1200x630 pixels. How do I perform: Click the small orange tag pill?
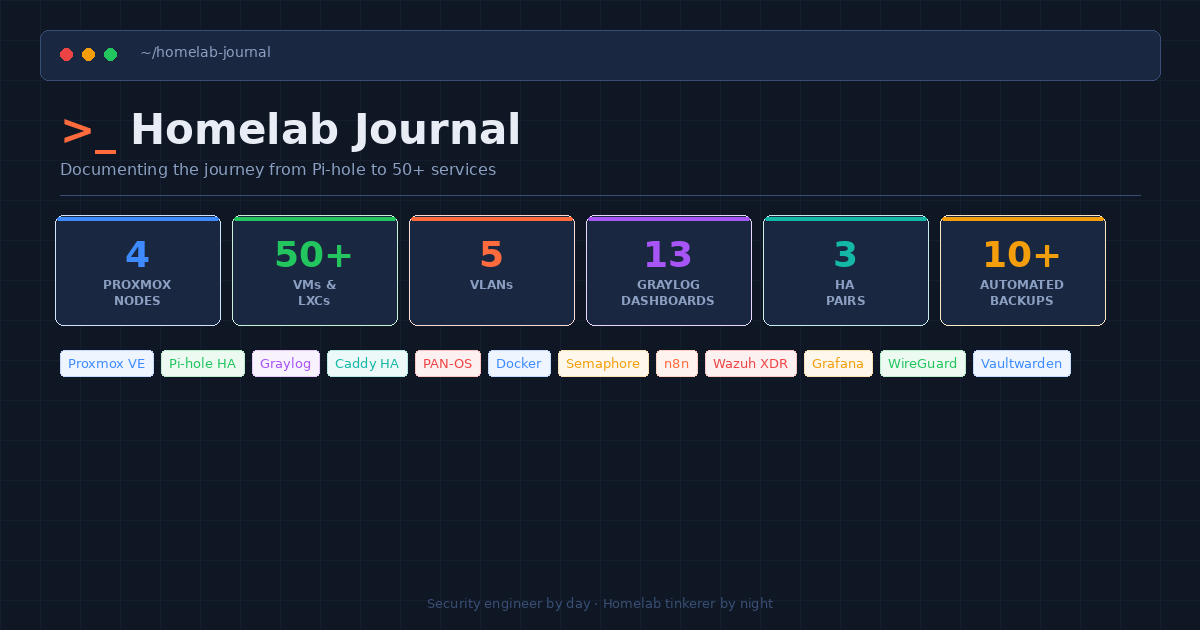coord(677,364)
